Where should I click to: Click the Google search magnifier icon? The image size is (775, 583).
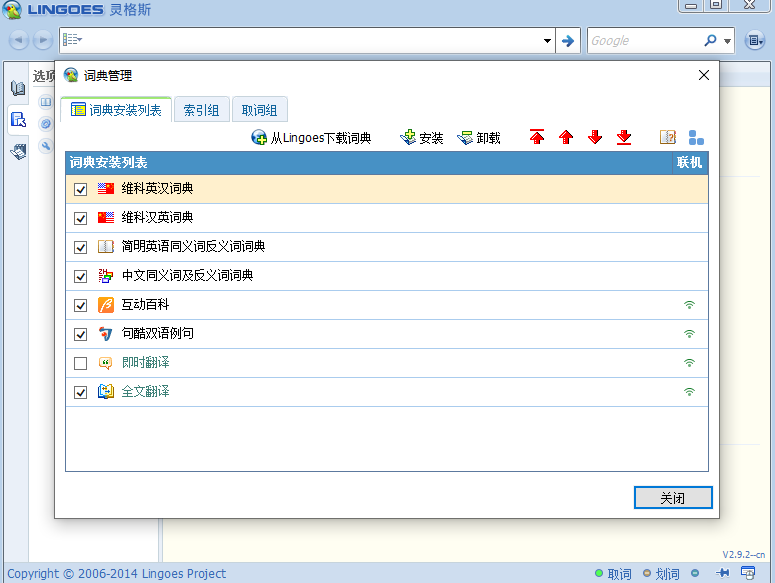pos(710,41)
